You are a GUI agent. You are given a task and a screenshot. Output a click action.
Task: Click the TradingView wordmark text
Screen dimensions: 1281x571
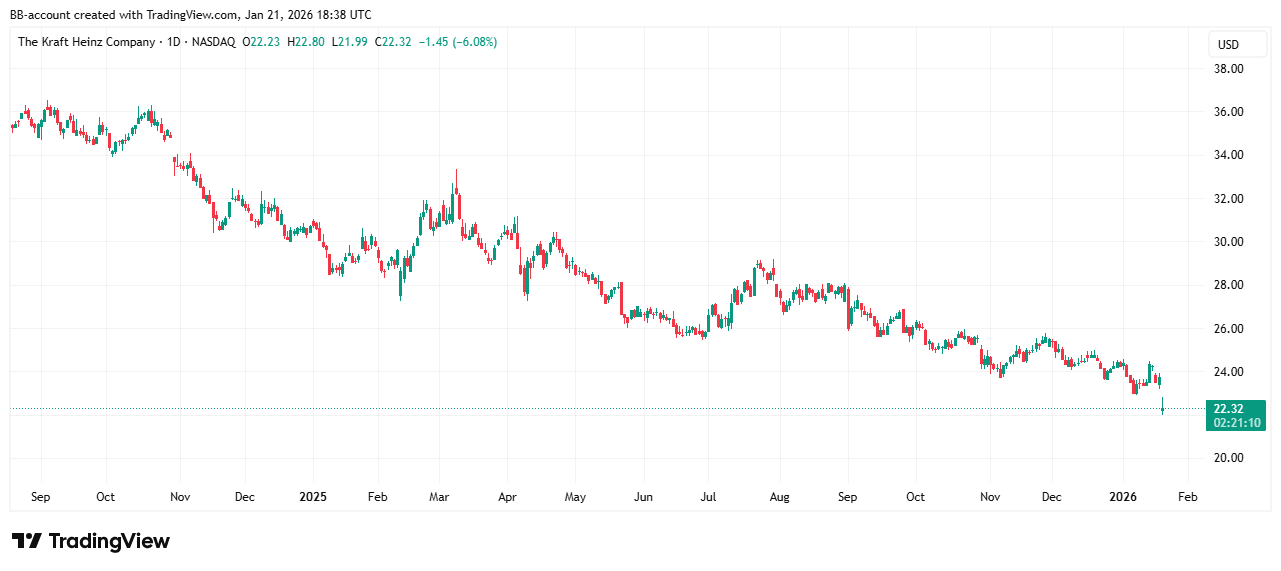click(109, 541)
